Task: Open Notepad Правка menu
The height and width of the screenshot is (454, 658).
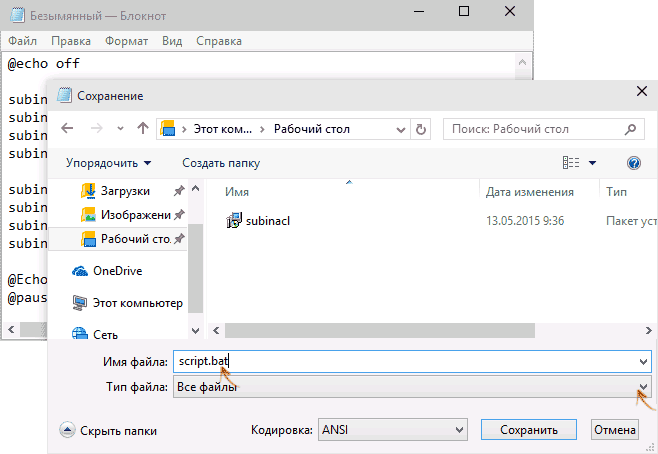Action: tap(71, 41)
